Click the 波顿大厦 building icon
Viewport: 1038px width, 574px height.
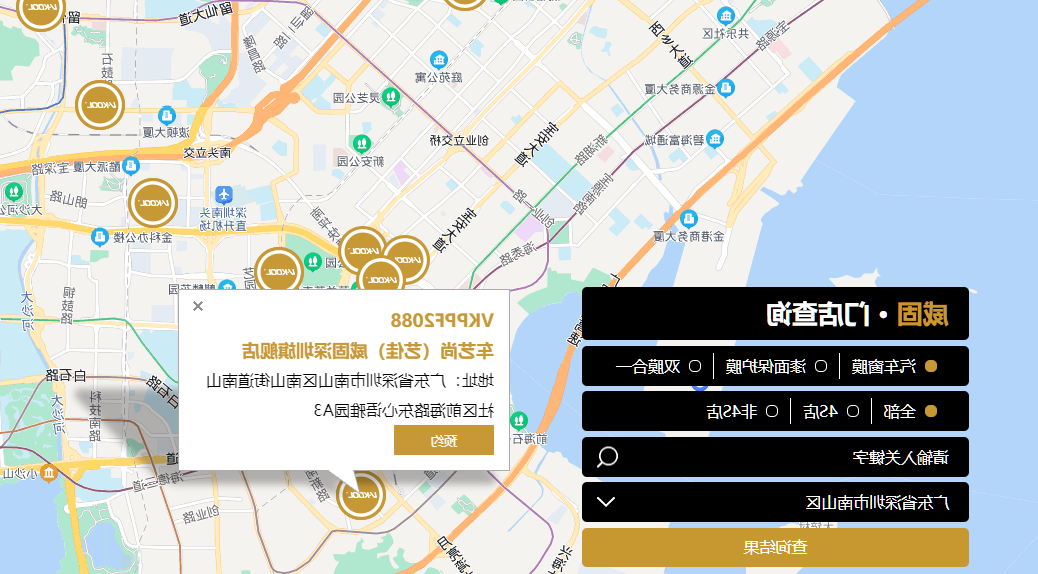[167, 115]
